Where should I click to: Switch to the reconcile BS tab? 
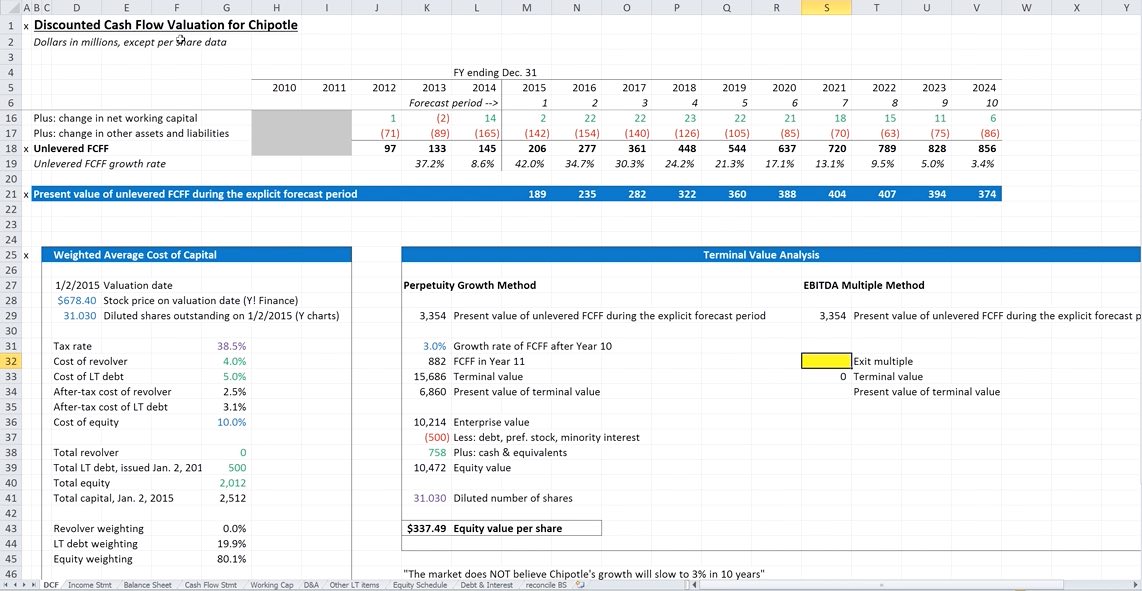(x=548, y=584)
